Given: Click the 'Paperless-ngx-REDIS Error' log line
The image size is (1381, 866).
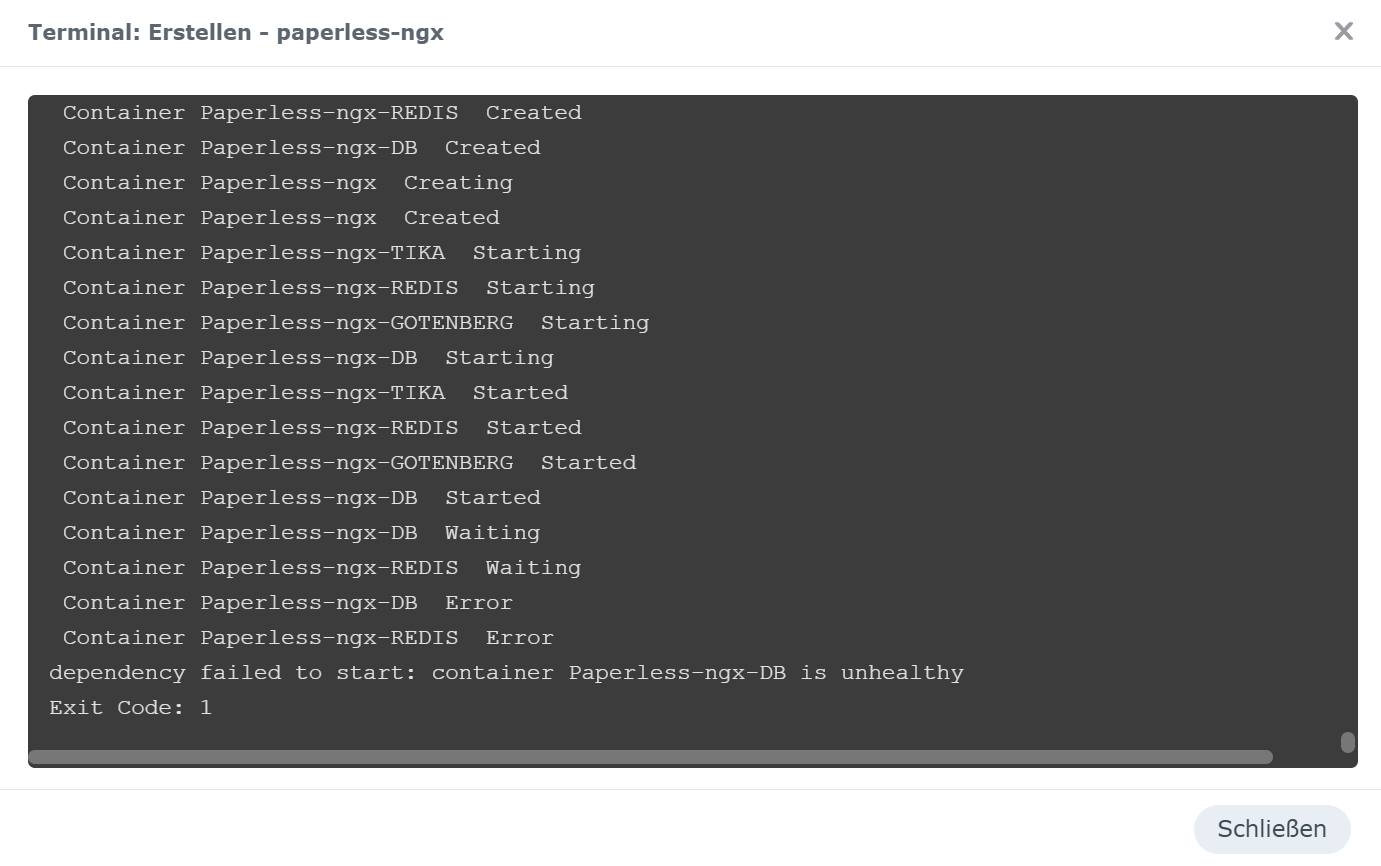Looking at the screenshot, I should 308,638.
